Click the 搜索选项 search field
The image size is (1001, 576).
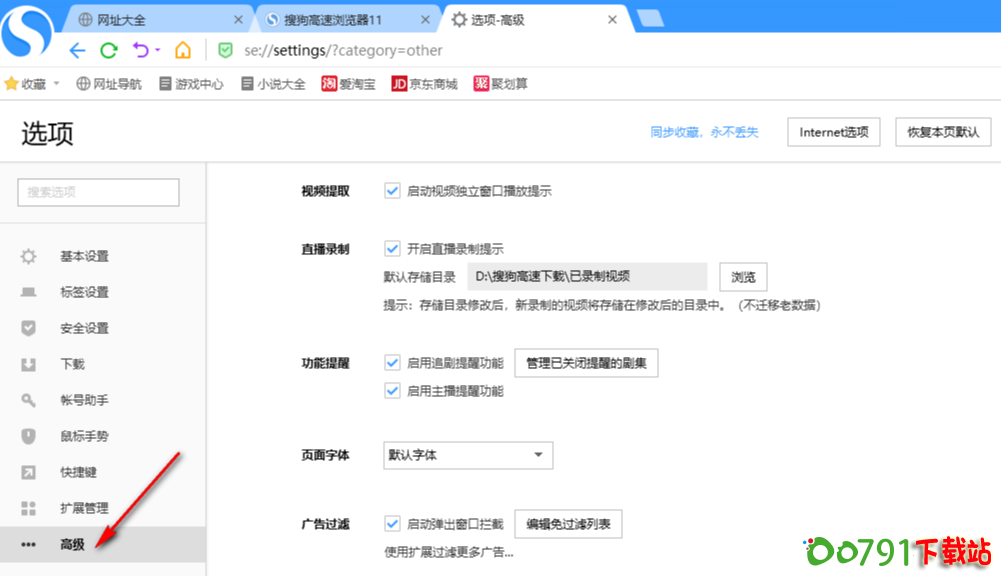pyautogui.click(x=98, y=192)
